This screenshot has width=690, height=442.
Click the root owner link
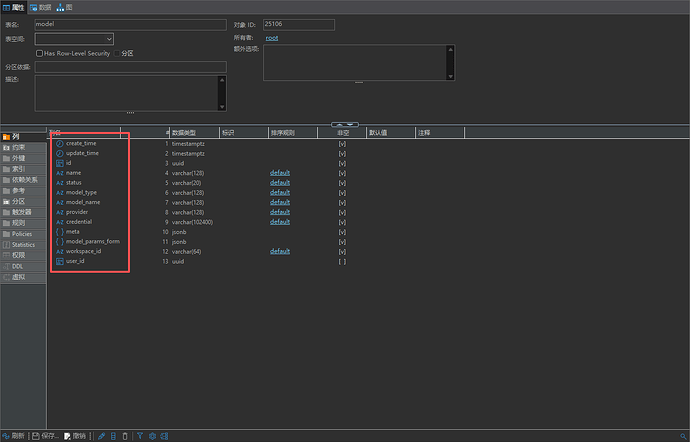pos(272,38)
